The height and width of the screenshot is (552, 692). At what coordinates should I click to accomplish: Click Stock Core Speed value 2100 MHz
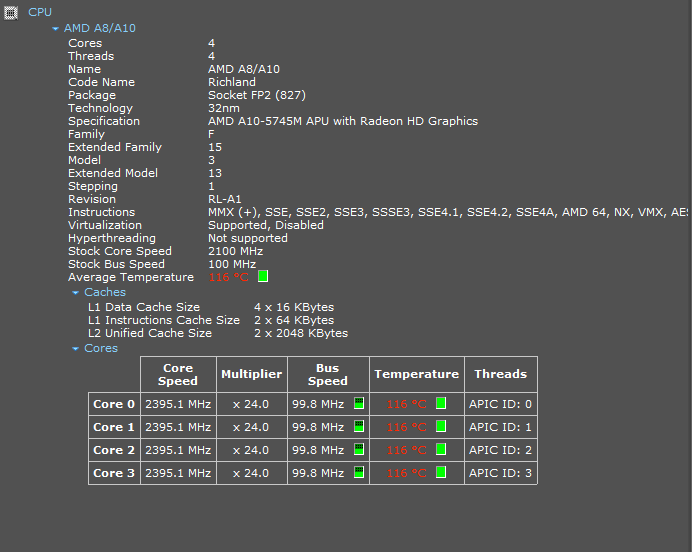coord(235,251)
